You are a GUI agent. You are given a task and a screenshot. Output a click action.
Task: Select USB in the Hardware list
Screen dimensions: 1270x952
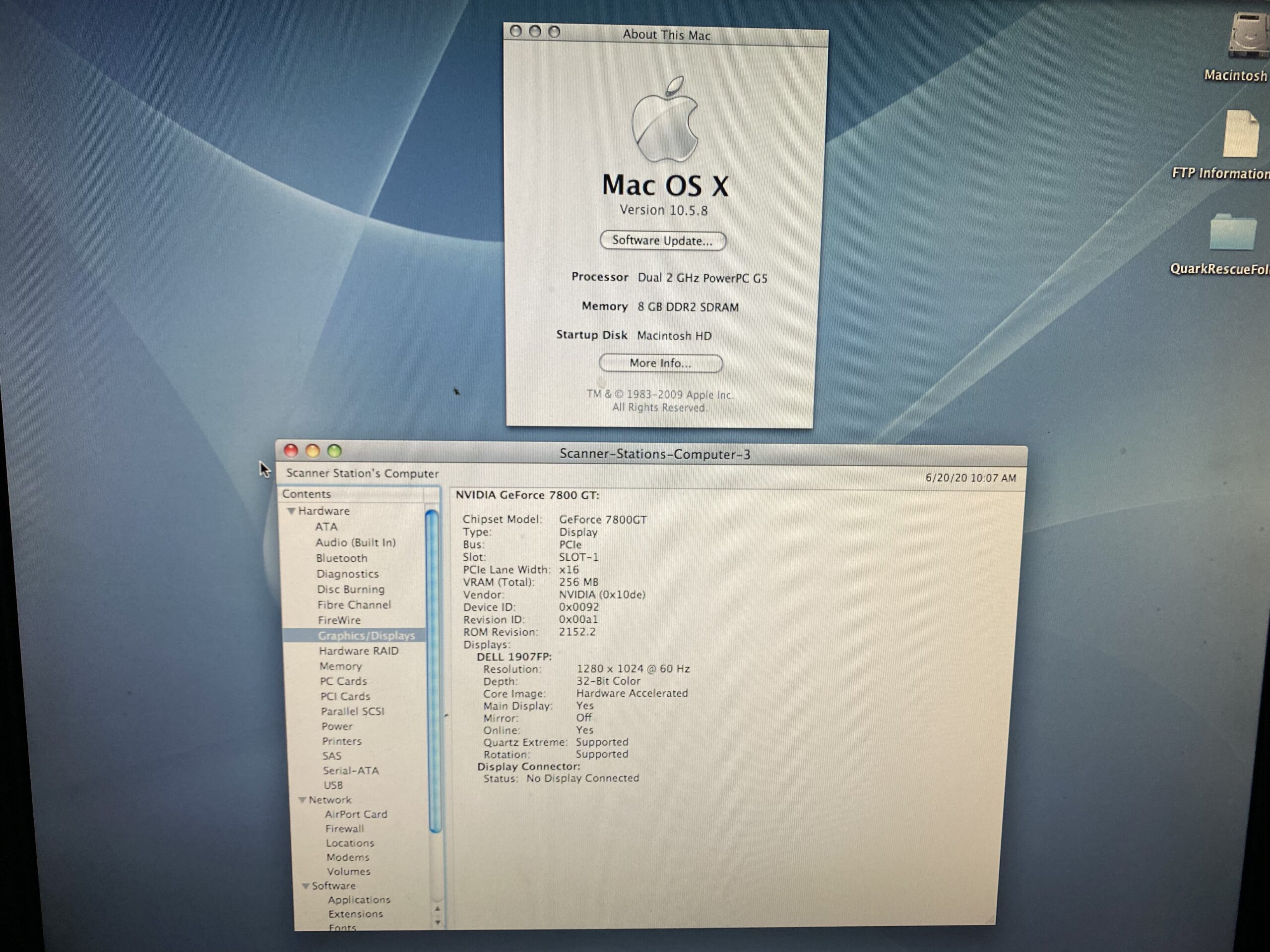pos(333,785)
